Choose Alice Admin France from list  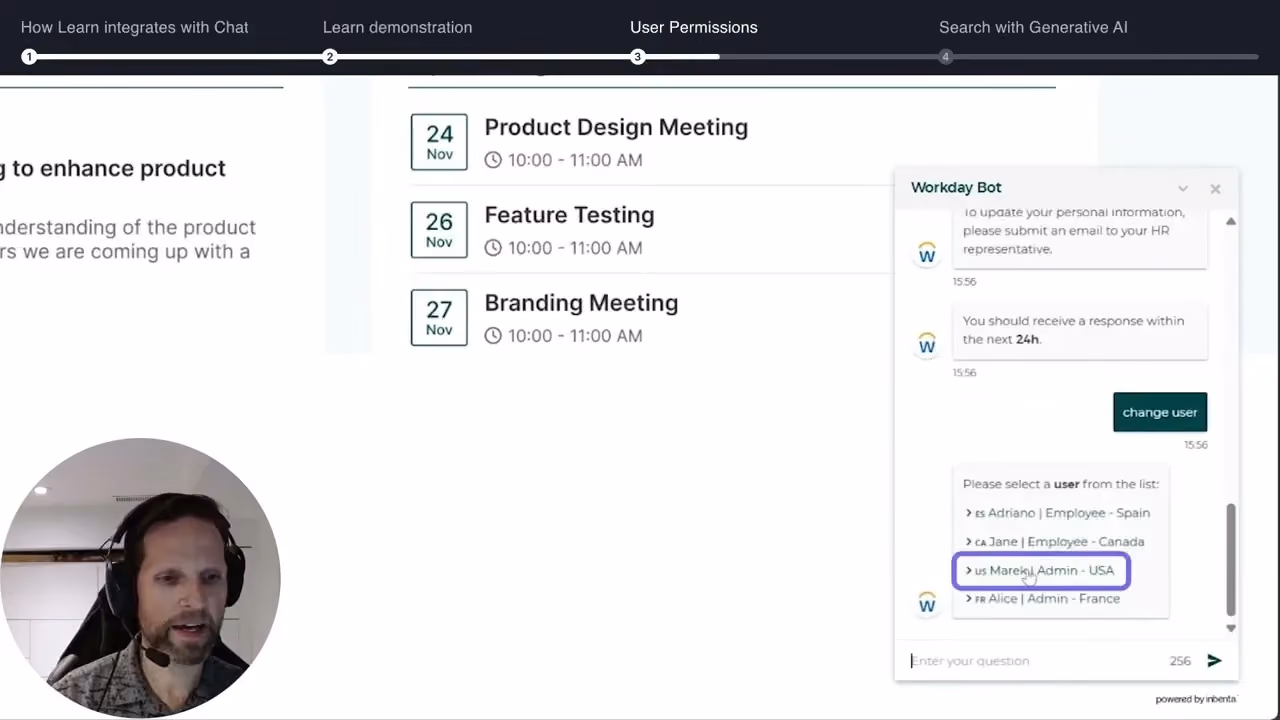[1042, 599]
